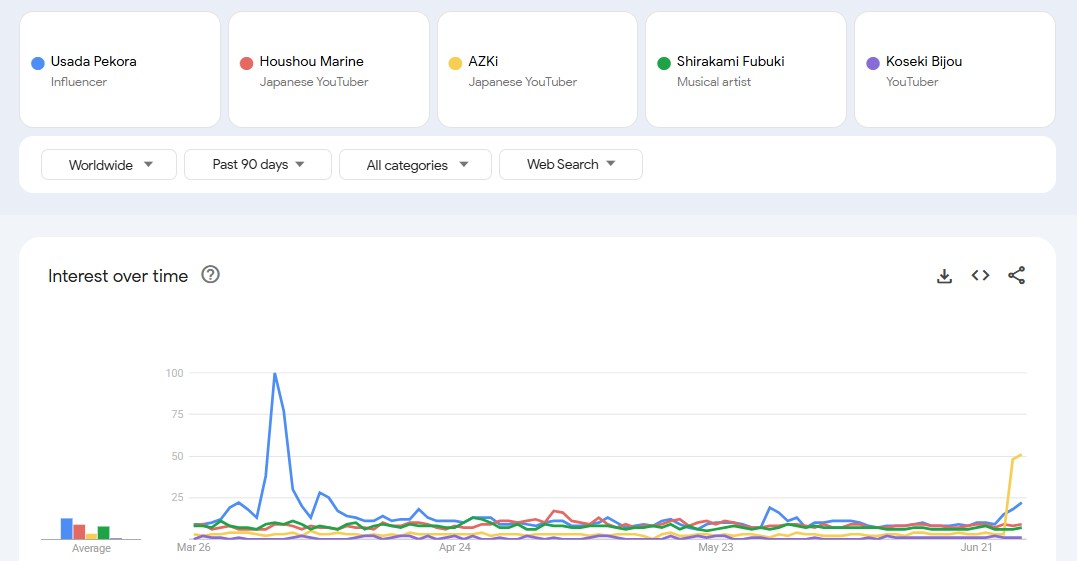The image size is (1077, 561).
Task: Click the red dot beside Houshou Marine
Action: point(247,63)
